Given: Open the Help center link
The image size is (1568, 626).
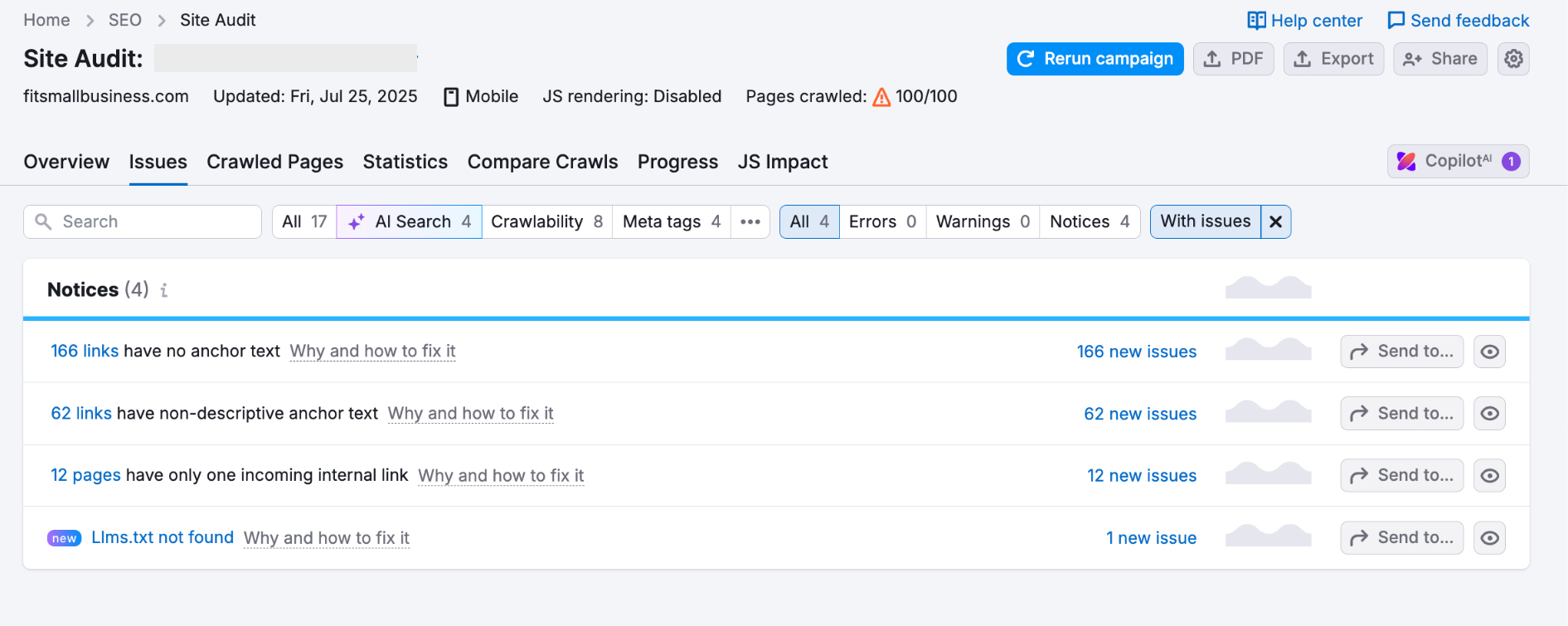Looking at the screenshot, I should (1304, 21).
